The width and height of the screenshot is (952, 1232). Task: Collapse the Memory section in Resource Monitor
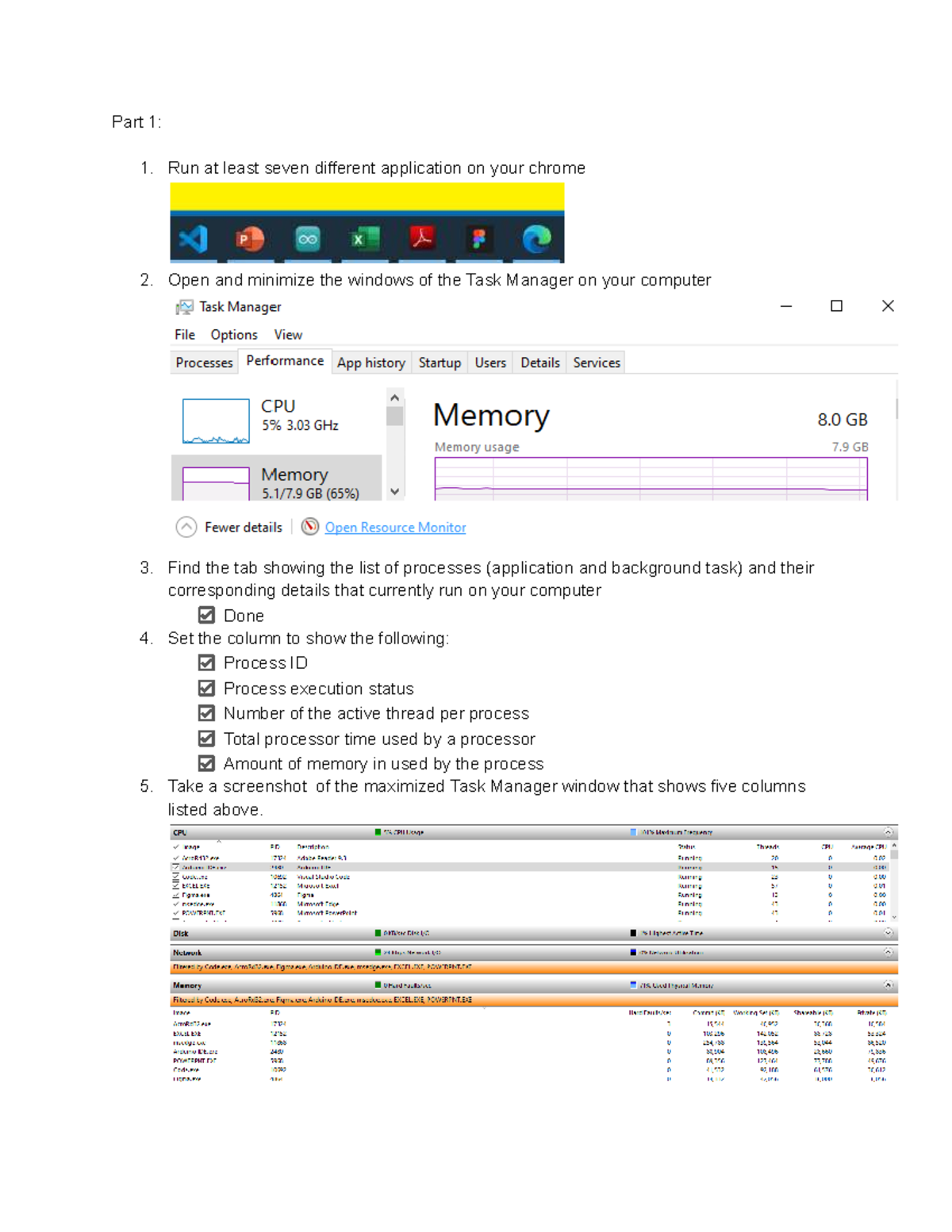click(886, 984)
